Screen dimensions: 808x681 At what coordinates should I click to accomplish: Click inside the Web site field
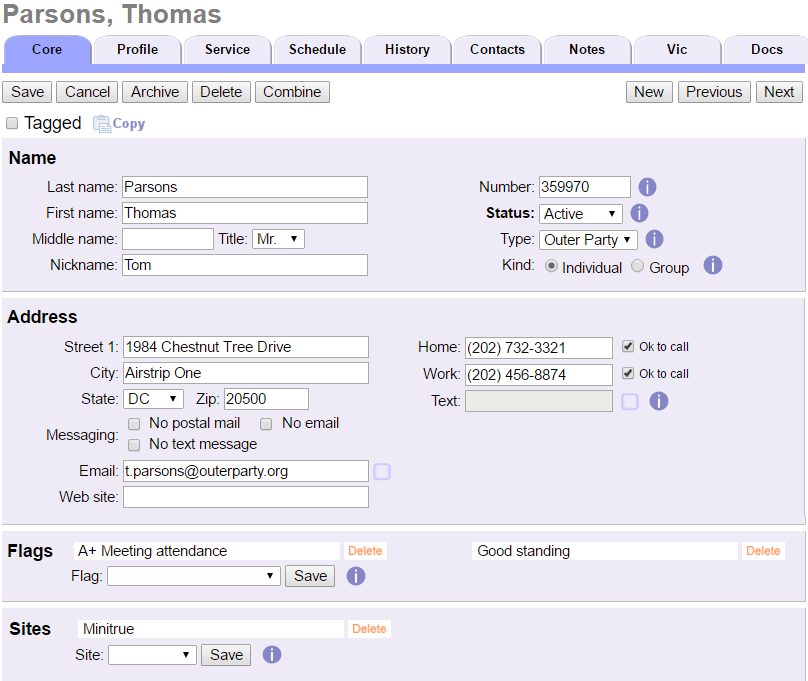point(245,496)
